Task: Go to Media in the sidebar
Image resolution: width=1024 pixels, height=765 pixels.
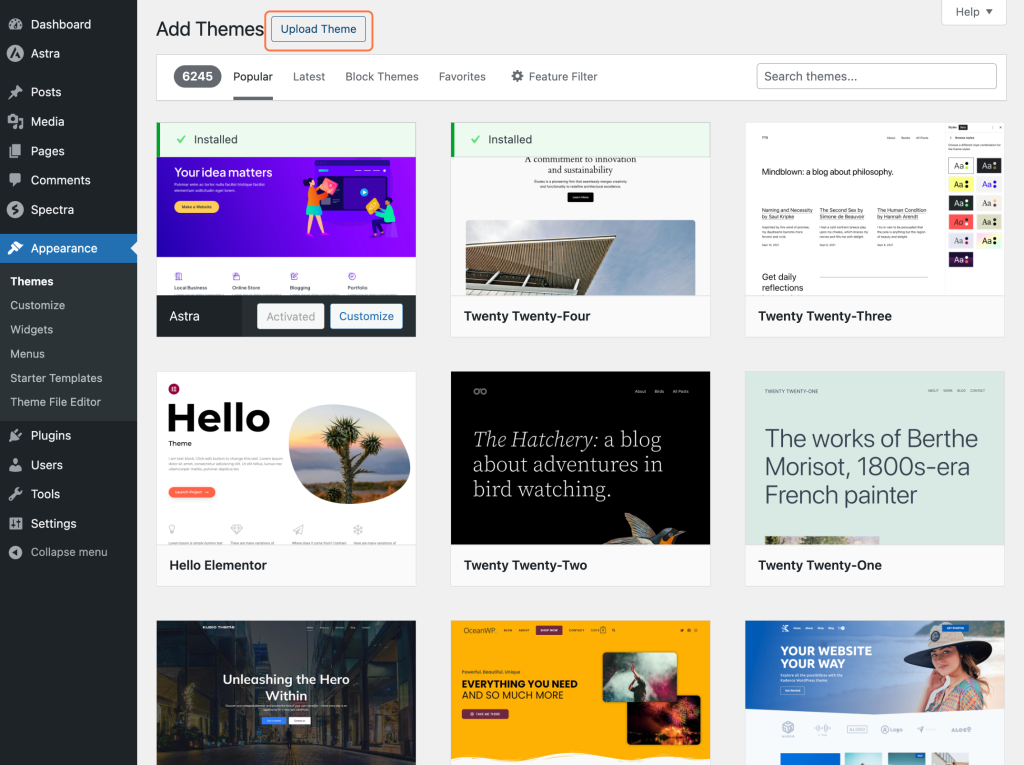Action: tap(69, 122)
